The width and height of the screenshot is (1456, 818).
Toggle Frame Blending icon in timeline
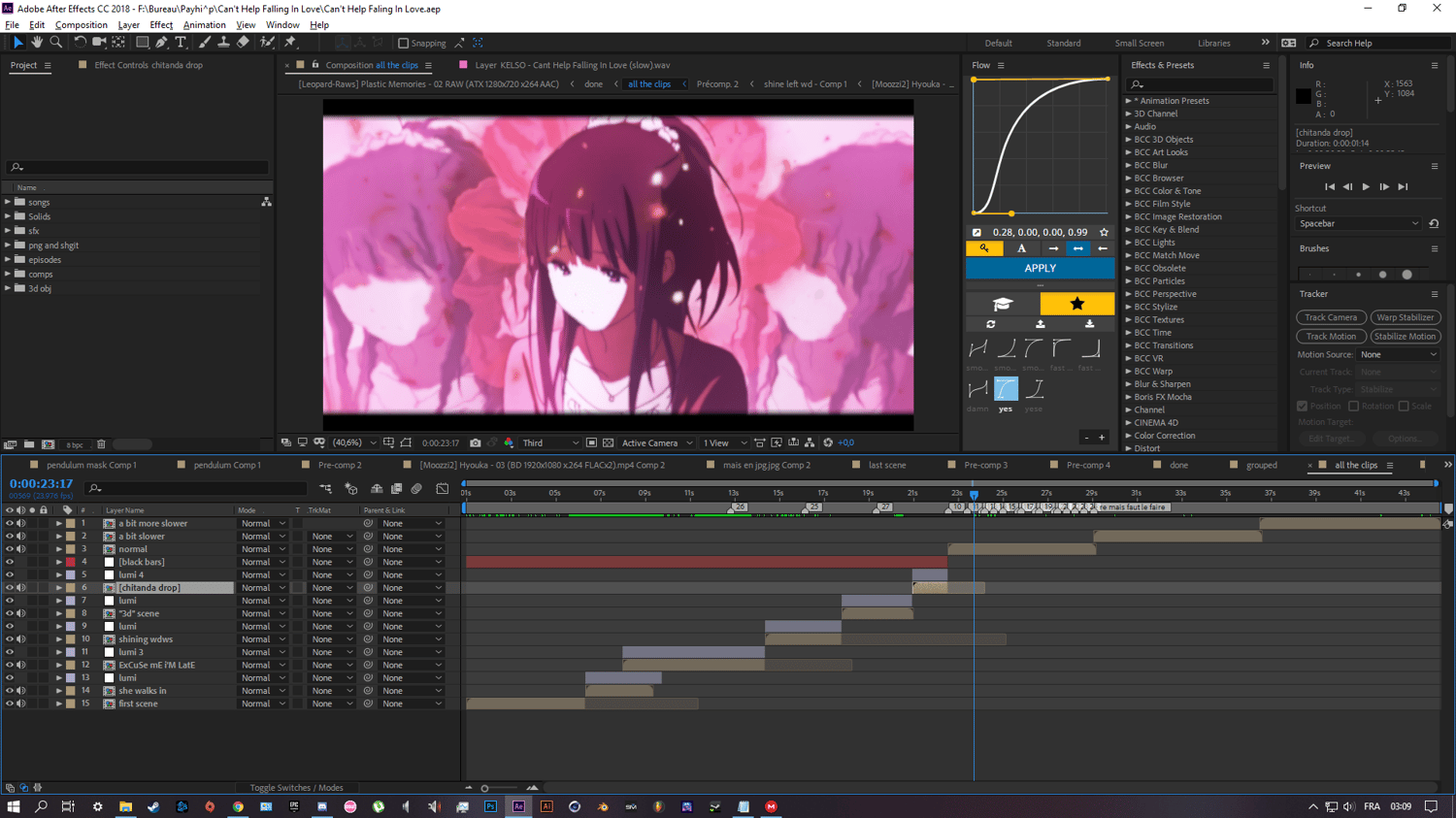tap(396, 489)
